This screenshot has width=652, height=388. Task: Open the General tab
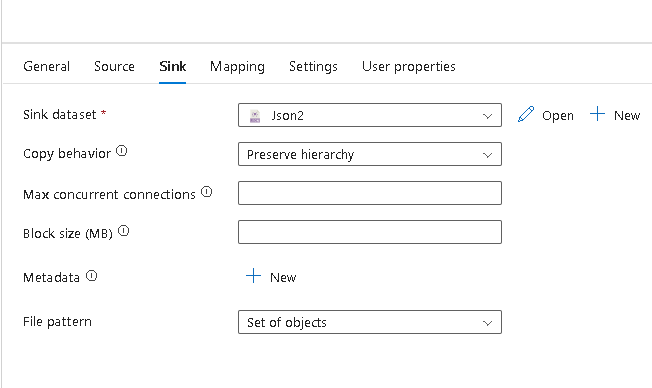coord(47,67)
